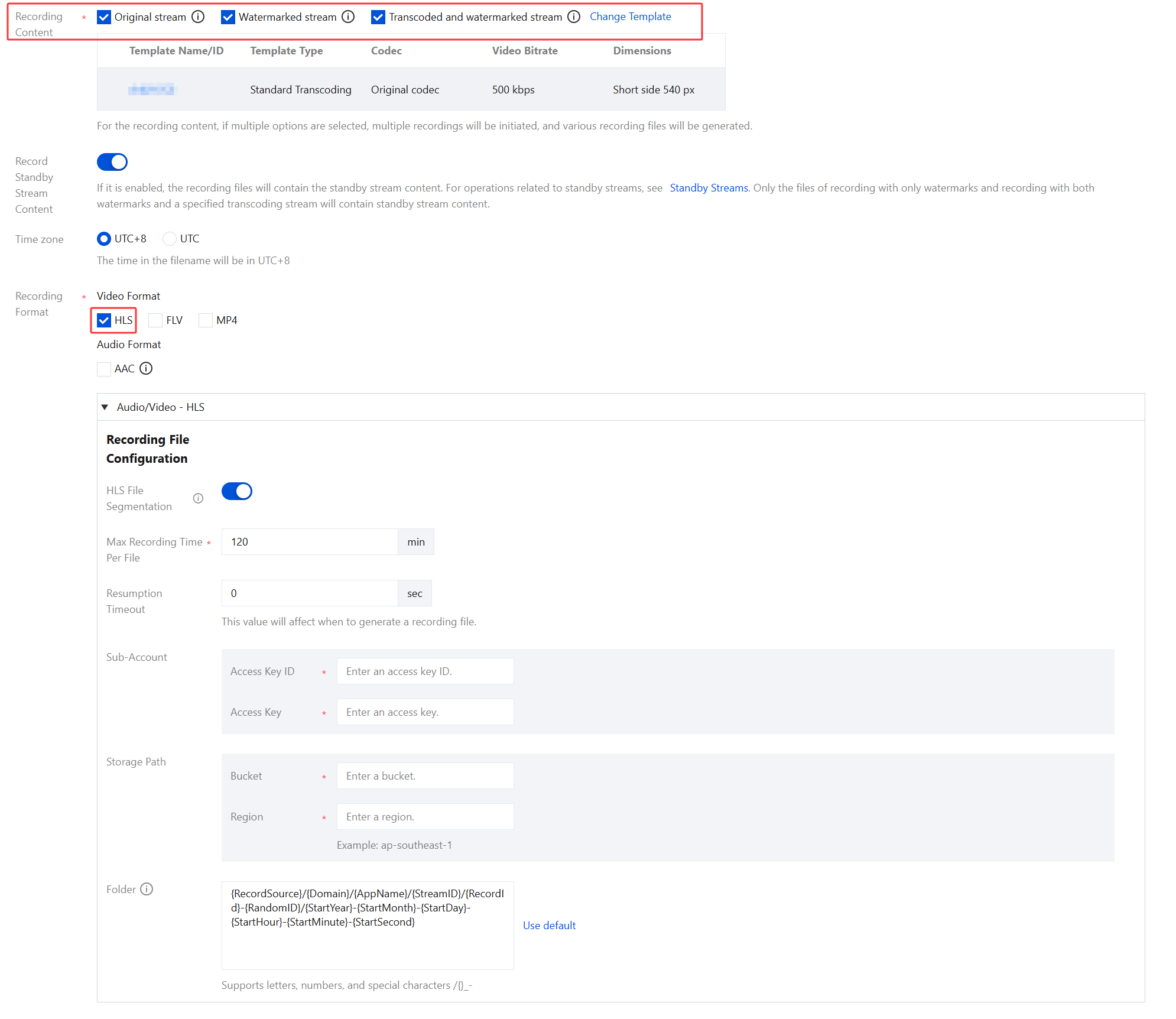
Task: Click info icon beside Watermarked stream
Action: pyautogui.click(x=349, y=17)
